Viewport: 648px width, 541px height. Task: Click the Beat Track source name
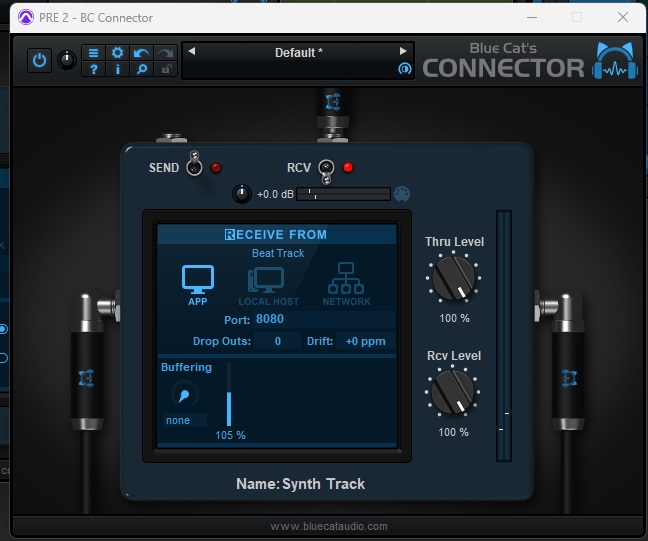pos(278,253)
